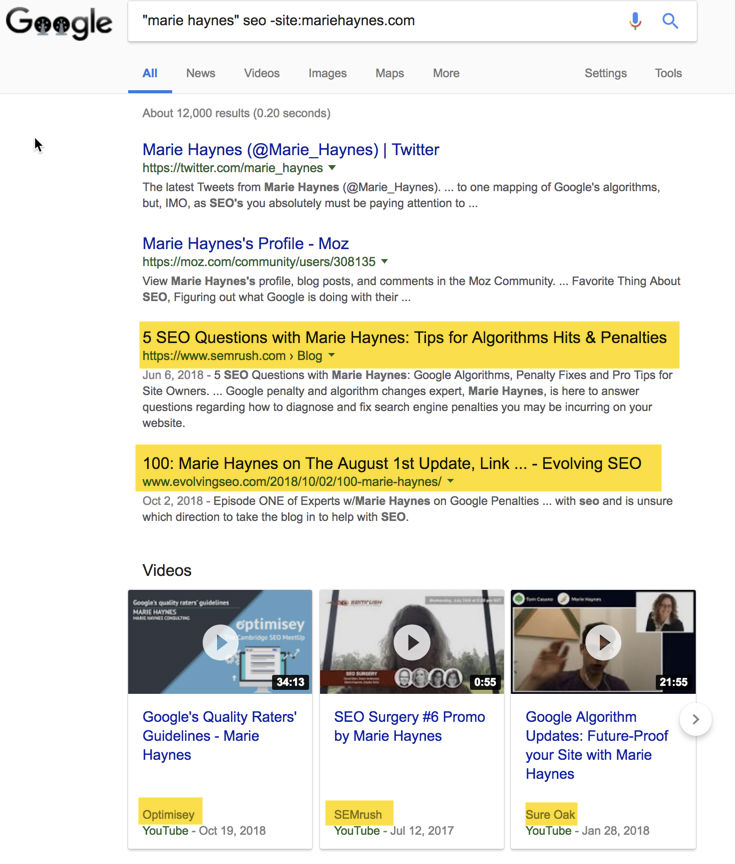
Task: Click the 'About 12,000 results' stats text
Action: 236,113
